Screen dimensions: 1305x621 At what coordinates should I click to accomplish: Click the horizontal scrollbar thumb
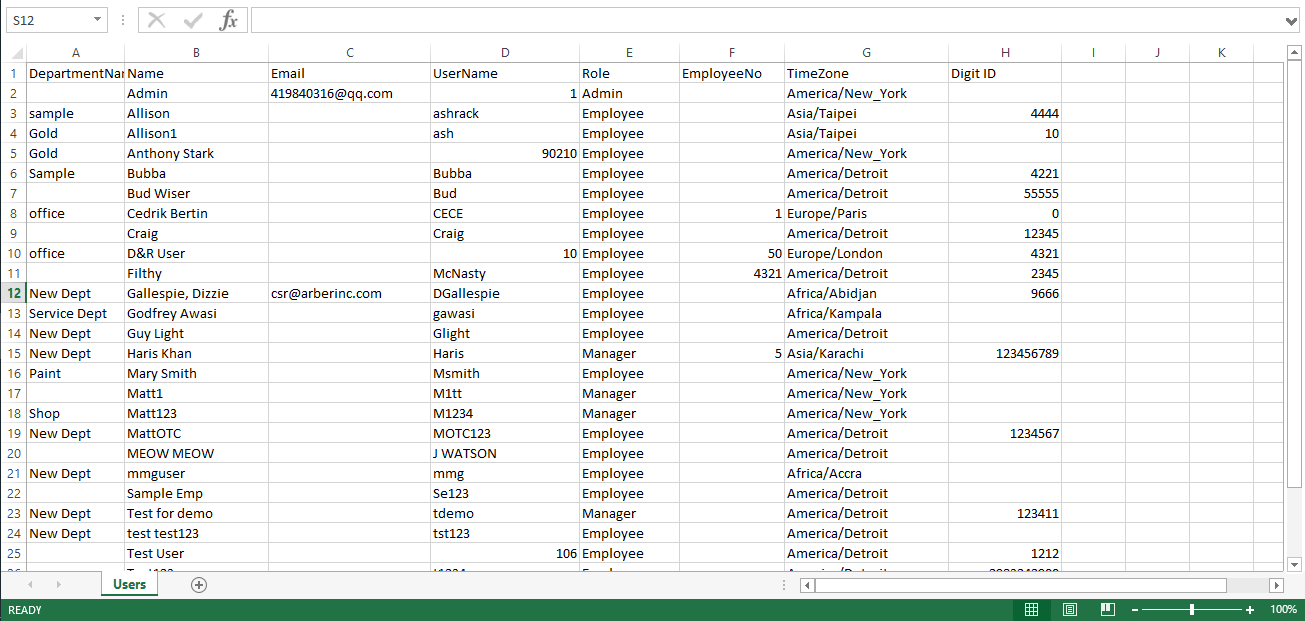coord(1020,585)
